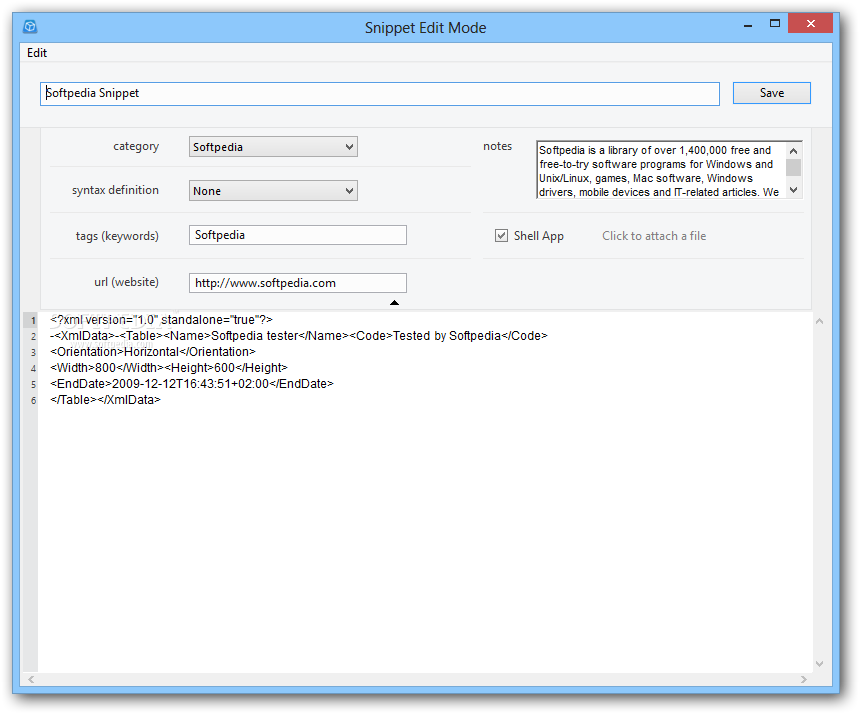Click the syntax definition label
The height and width of the screenshot is (714, 860).
[x=115, y=190]
